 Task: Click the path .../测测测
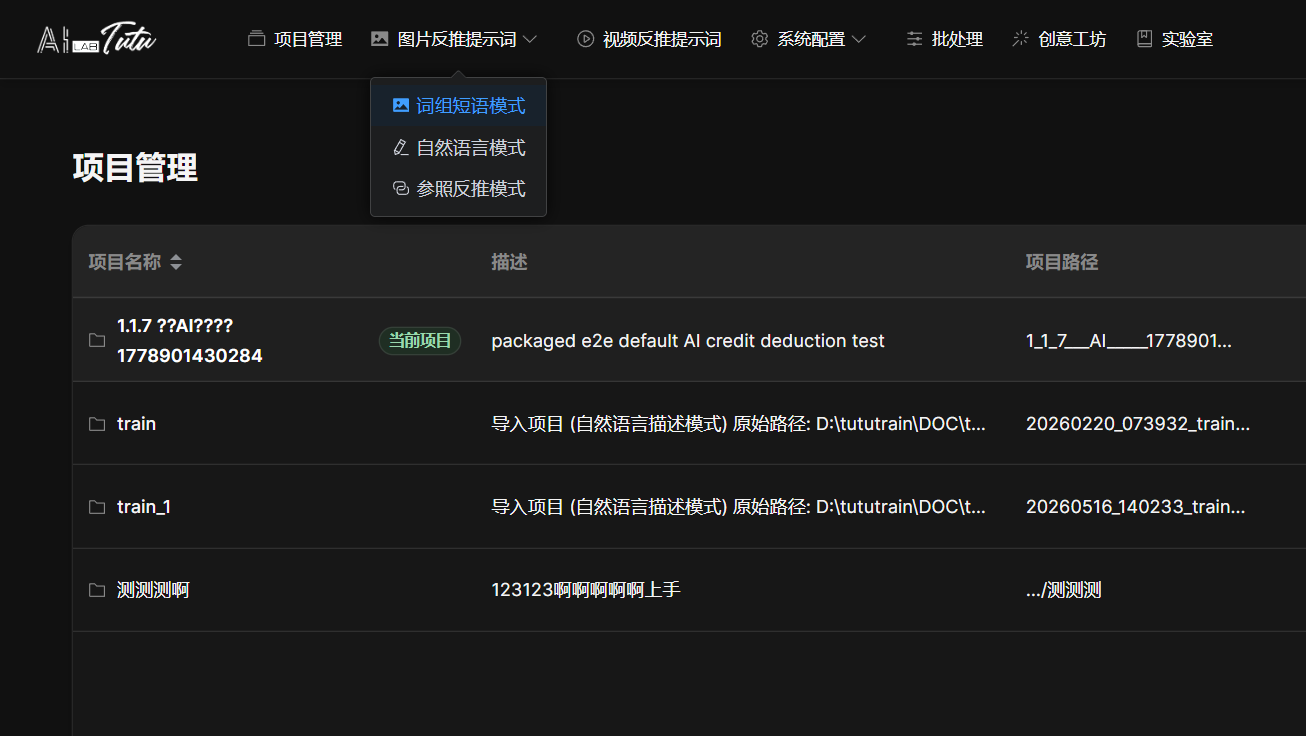(1064, 590)
